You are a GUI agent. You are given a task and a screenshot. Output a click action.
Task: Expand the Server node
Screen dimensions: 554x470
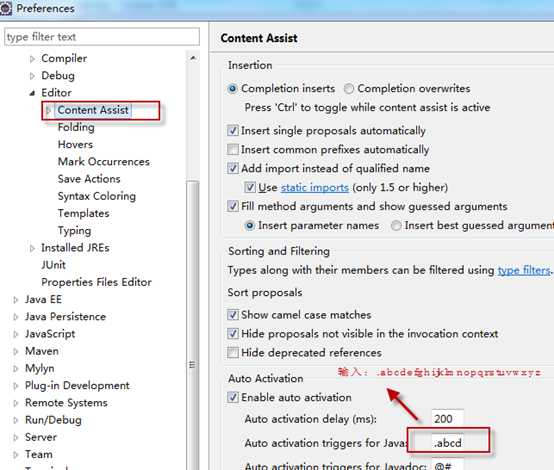(16, 437)
